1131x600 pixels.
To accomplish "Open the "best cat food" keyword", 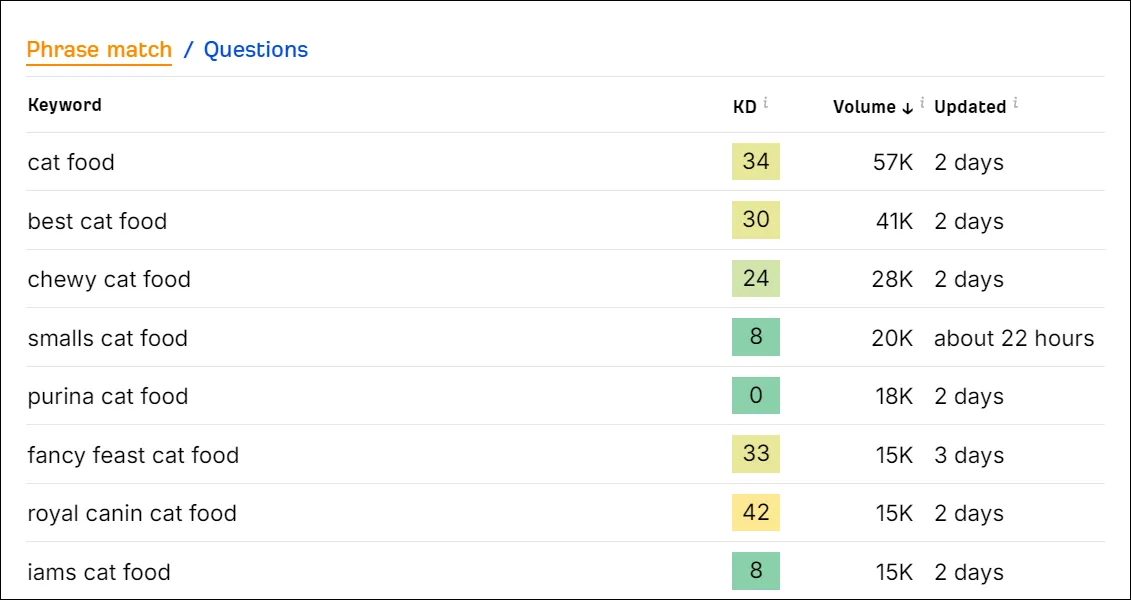I will (97, 220).
